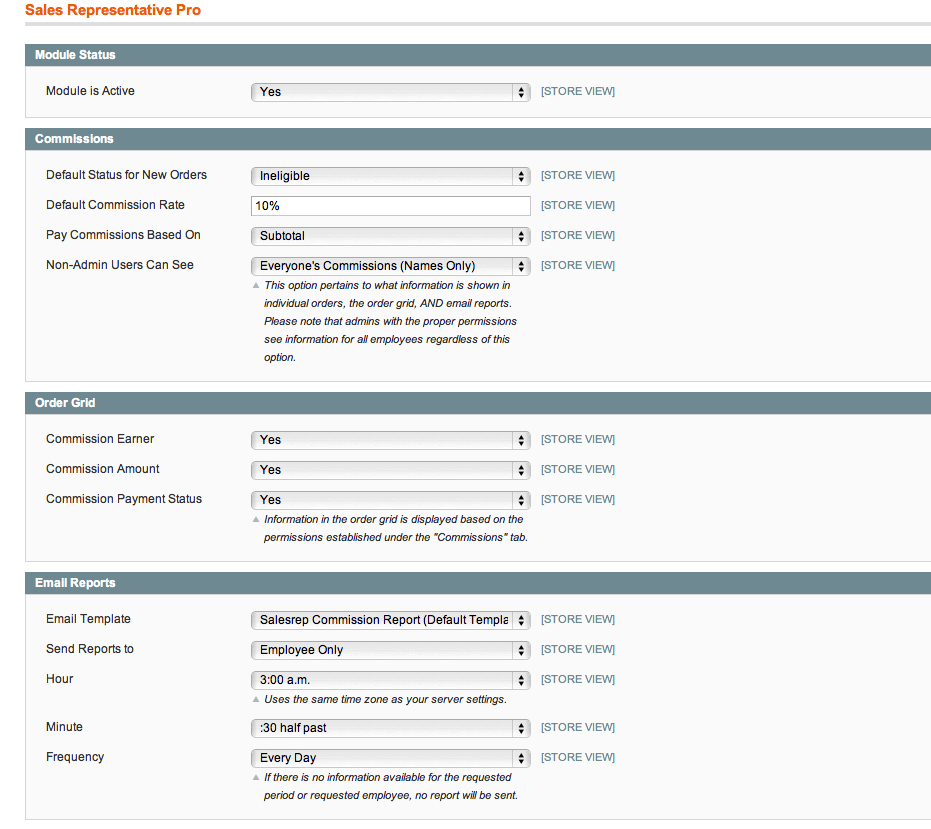Open Pay Commissions Based On dropdown

(x=390, y=236)
